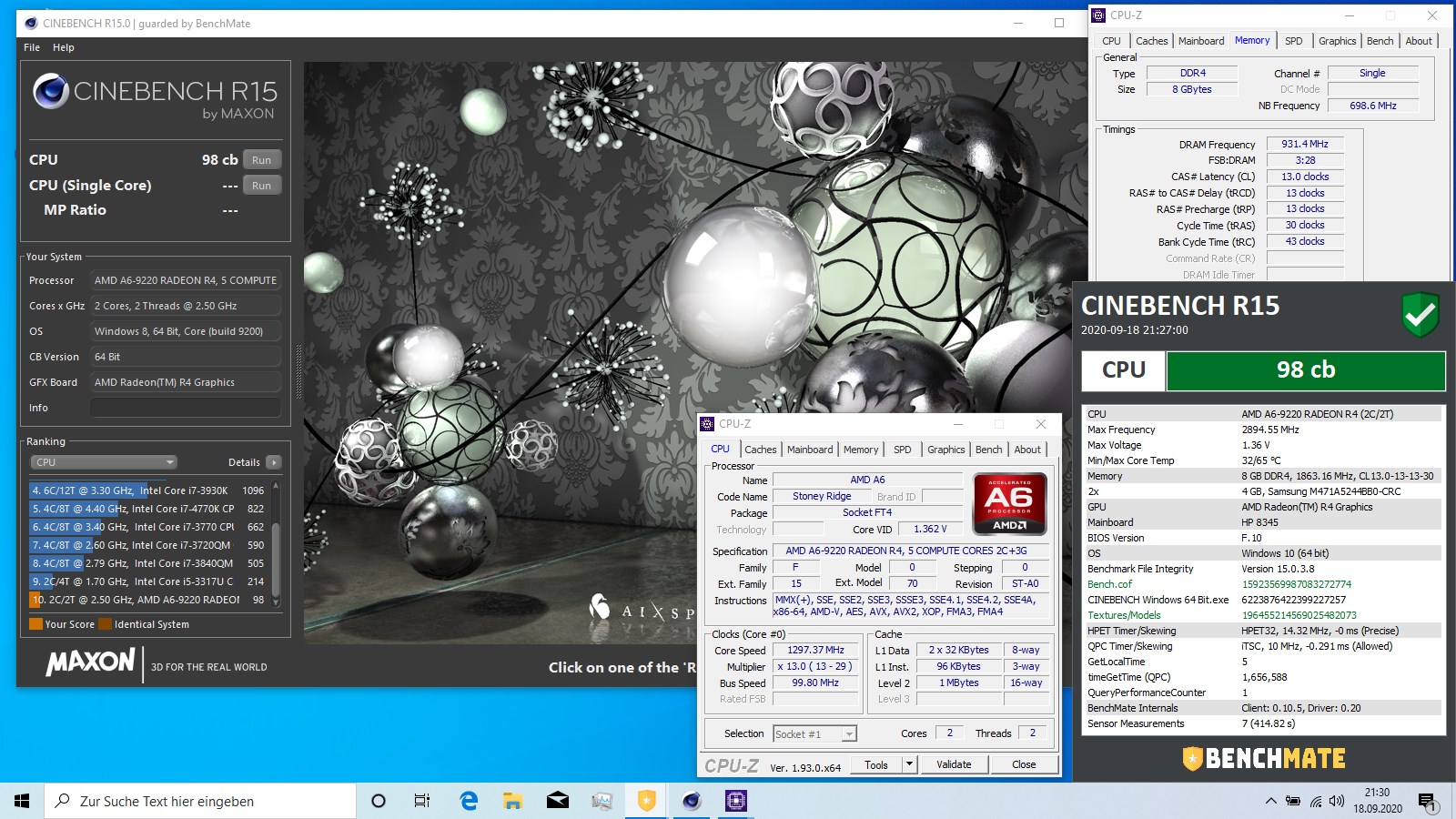Click the taskbar photo viewer icon
The image size is (1456, 819).
(602, 801)
